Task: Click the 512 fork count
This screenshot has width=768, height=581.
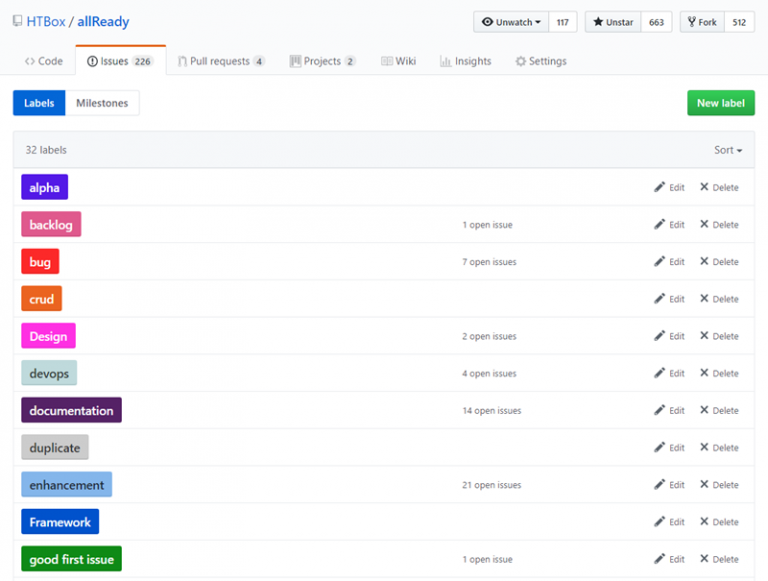Action: [739, 22]
